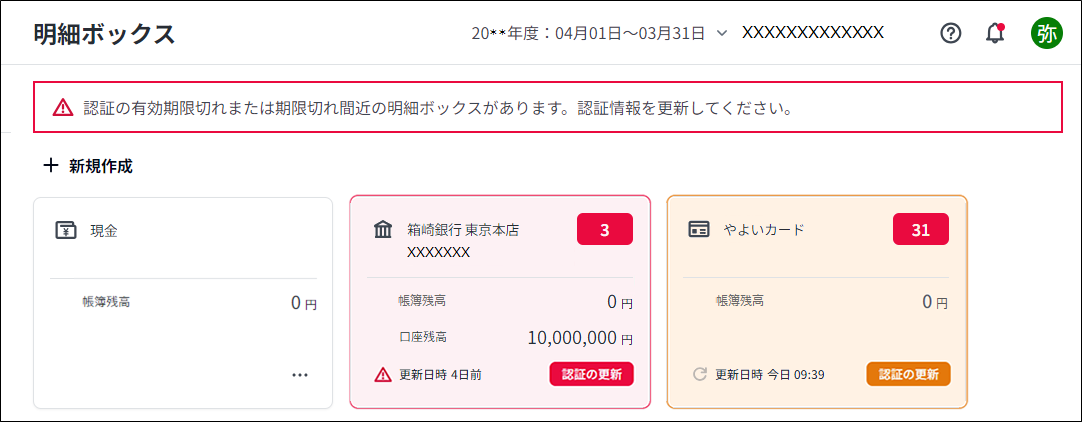Click the 現金 cash wallet icon
1082x422 pixels.
66,230
